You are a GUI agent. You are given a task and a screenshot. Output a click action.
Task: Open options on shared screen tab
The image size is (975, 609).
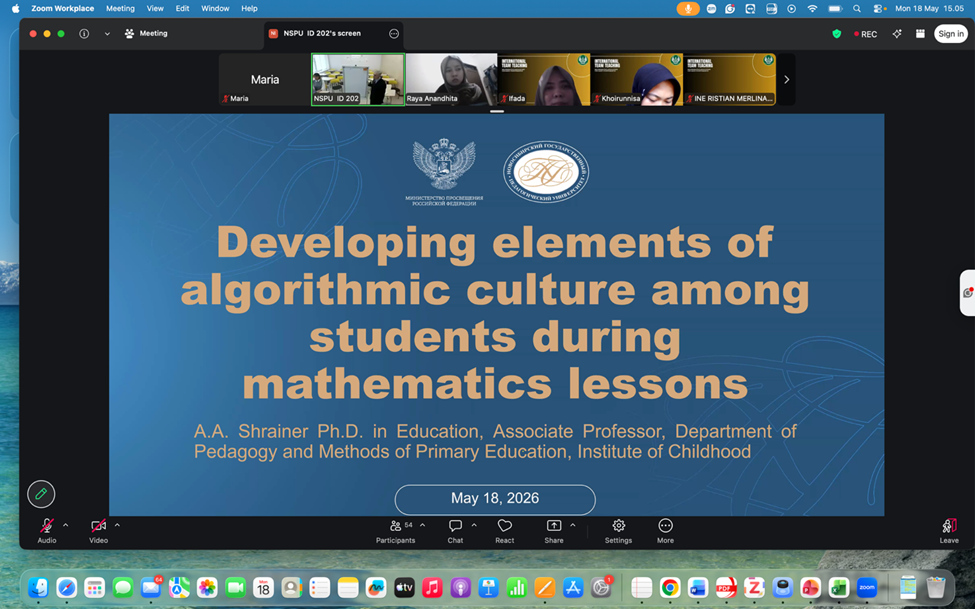[x=394, y=34]
